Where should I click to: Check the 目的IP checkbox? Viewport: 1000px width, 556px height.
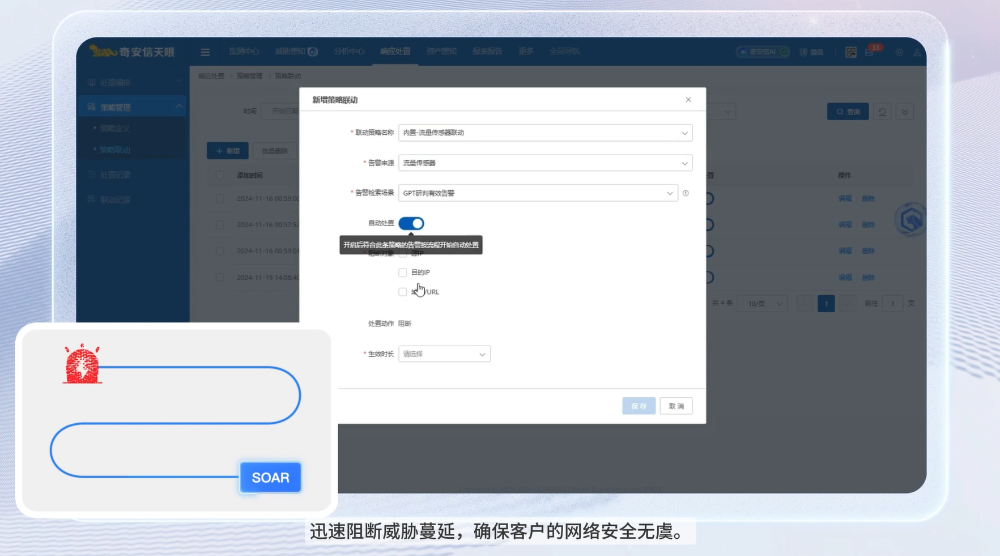[x=402, y=272]
